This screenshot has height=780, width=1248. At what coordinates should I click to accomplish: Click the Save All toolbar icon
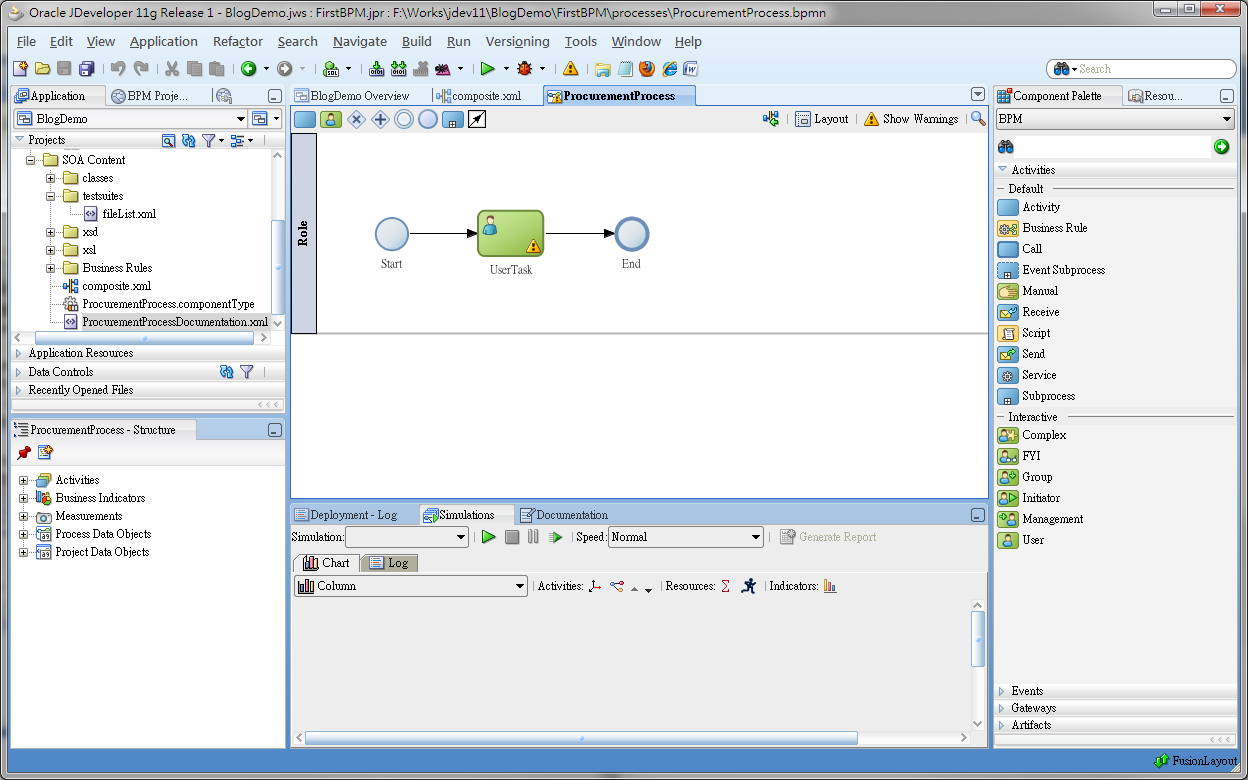87,69
